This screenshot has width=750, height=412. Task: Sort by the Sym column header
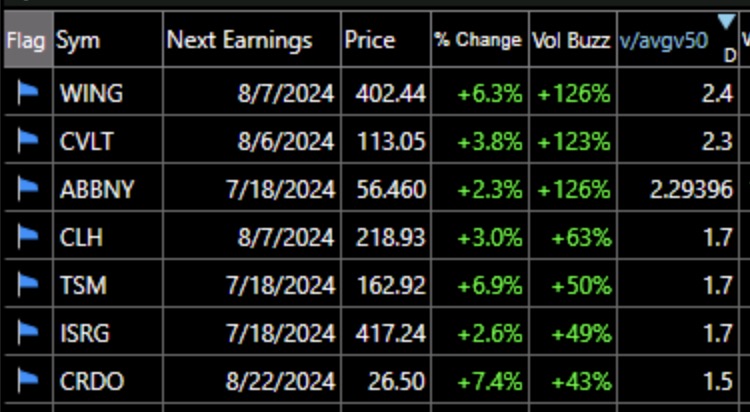[x=78, y=41]
